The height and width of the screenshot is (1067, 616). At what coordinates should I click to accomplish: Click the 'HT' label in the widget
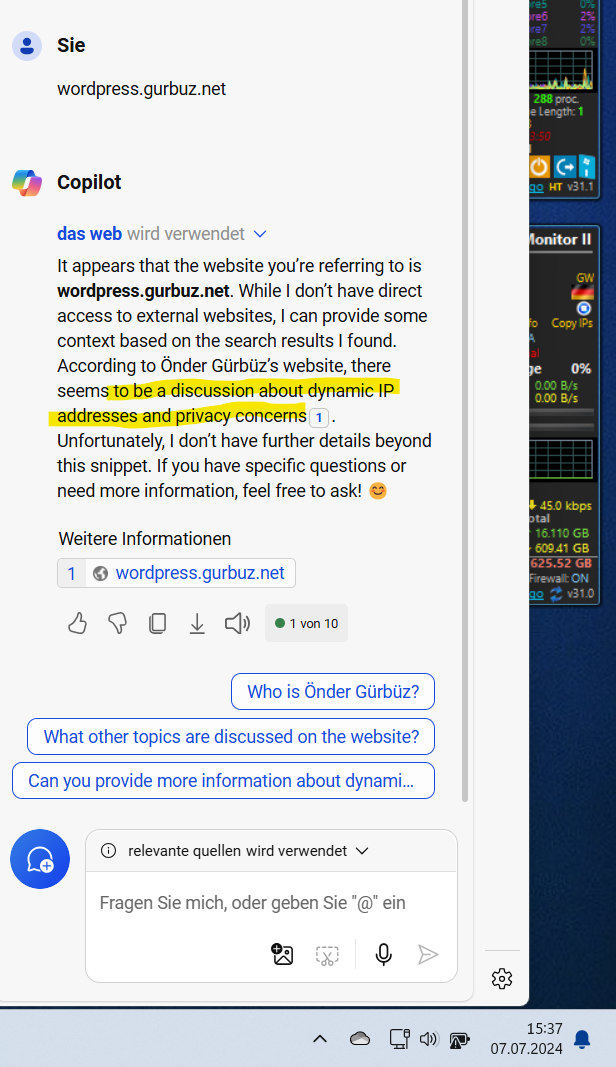[555, 186]
